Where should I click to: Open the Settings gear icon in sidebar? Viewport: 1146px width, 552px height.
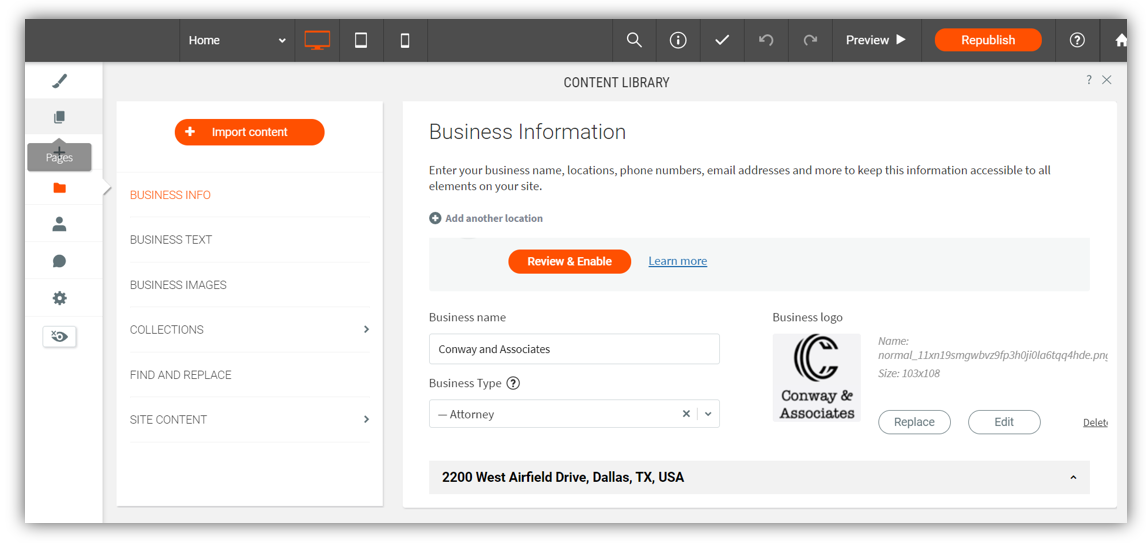point(60,298)
